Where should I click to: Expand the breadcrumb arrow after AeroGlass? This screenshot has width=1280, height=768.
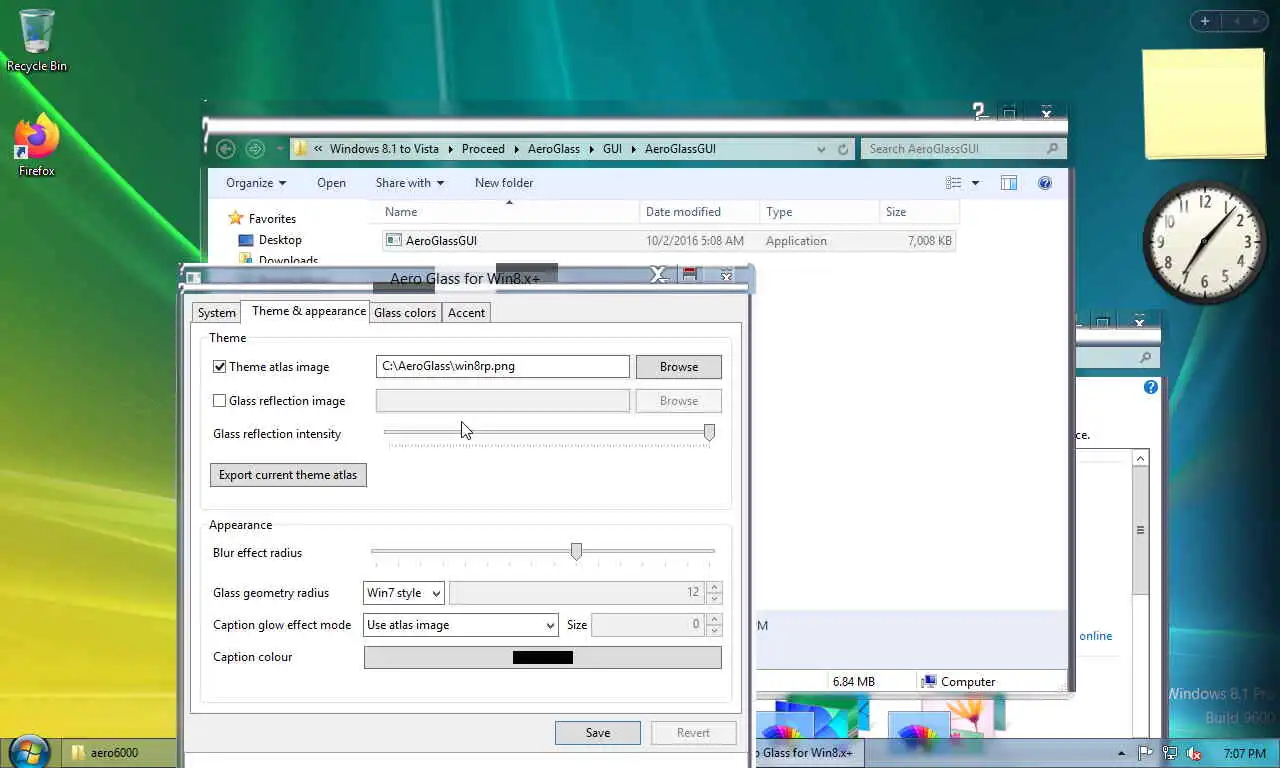pos(591,149)
